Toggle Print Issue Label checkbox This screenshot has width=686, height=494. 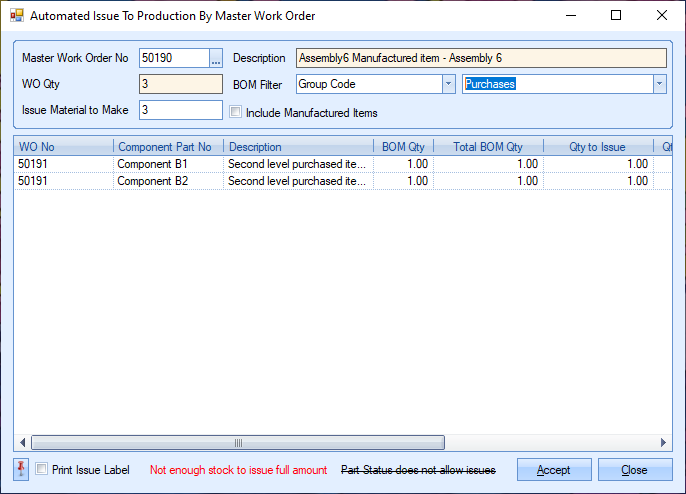41,469
